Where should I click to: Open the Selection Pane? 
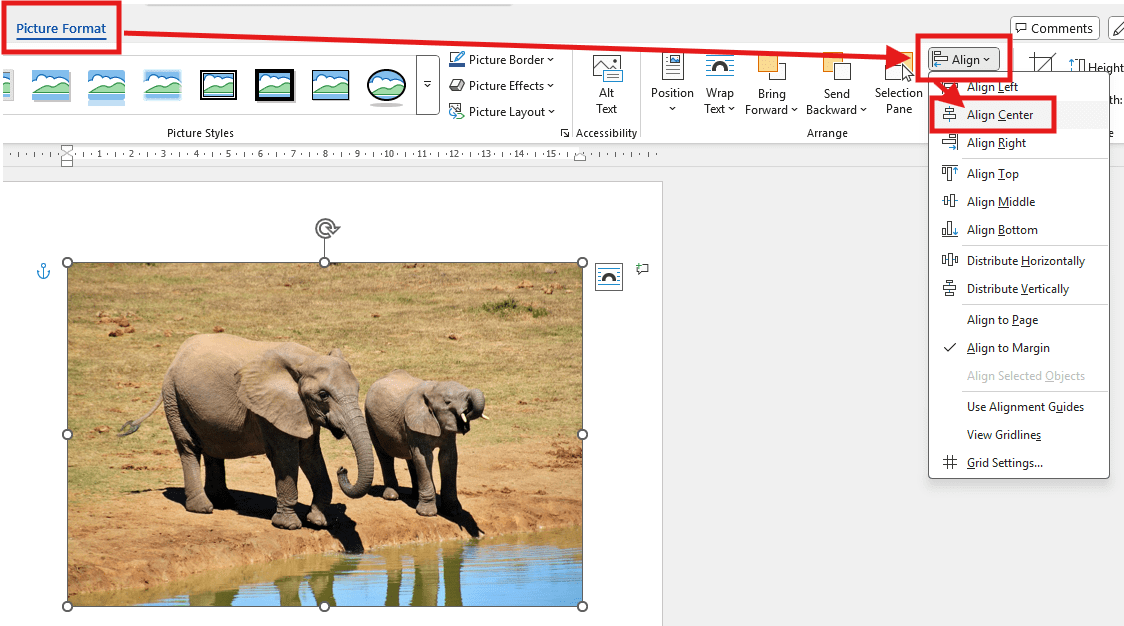pyautogui.click(x=898, y=85)
